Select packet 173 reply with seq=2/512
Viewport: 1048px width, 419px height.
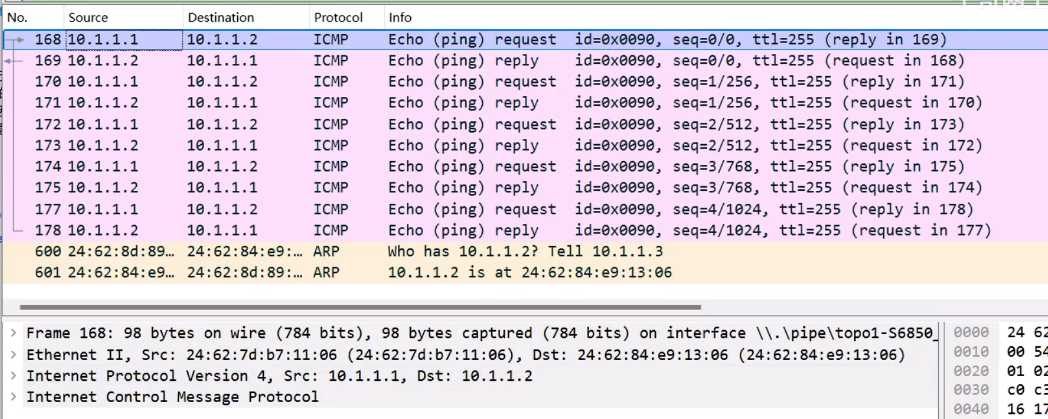(525, 146)
